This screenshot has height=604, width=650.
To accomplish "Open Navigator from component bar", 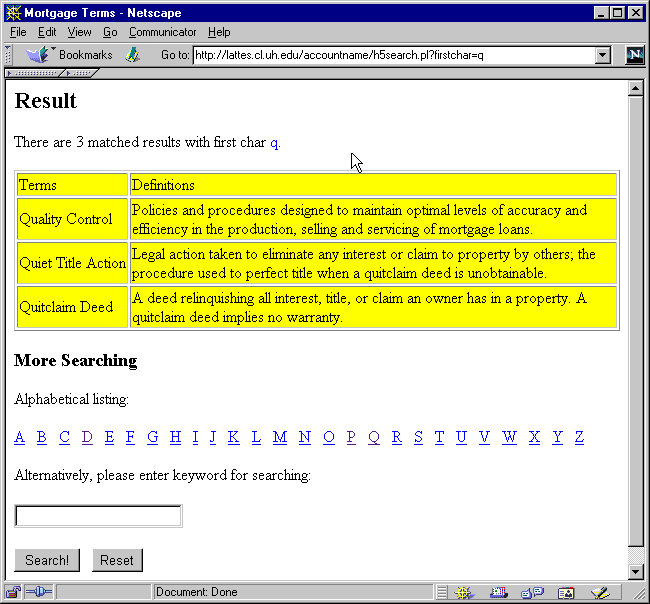I will [464, 593].
